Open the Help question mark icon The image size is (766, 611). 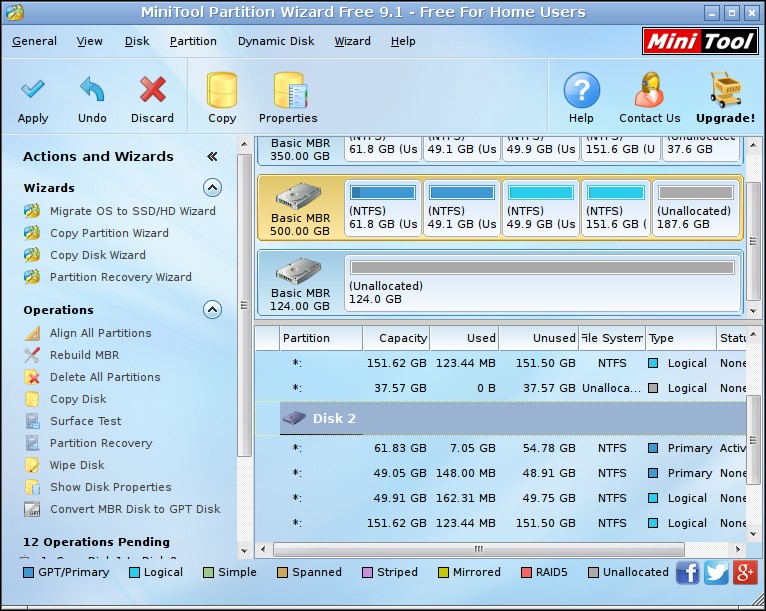pyautogui.click(x=581, y=90)
